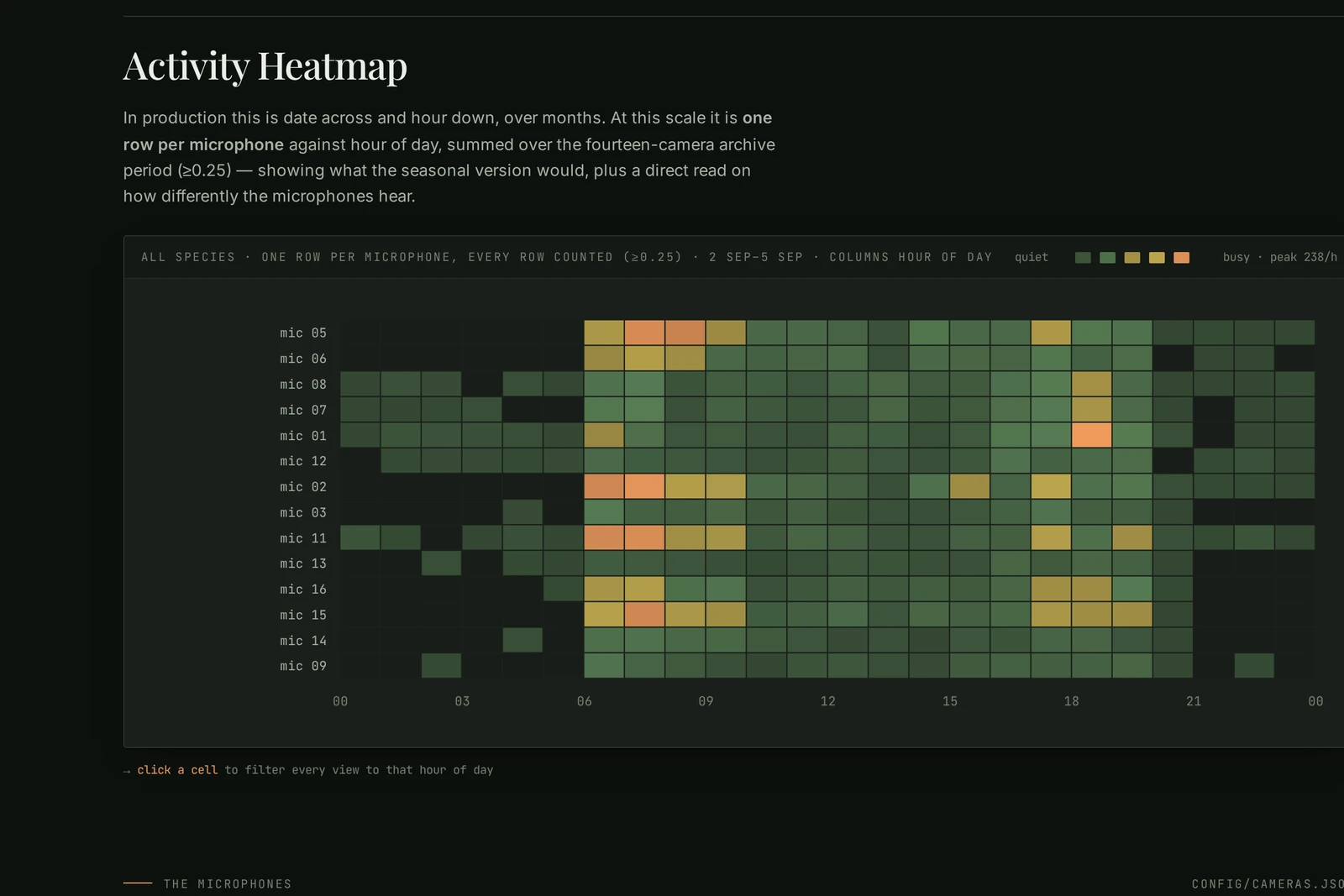Choose mic 07 cell at hour 18
The width and height of the screenshot is (1344, 896).
click(1092, 410)
